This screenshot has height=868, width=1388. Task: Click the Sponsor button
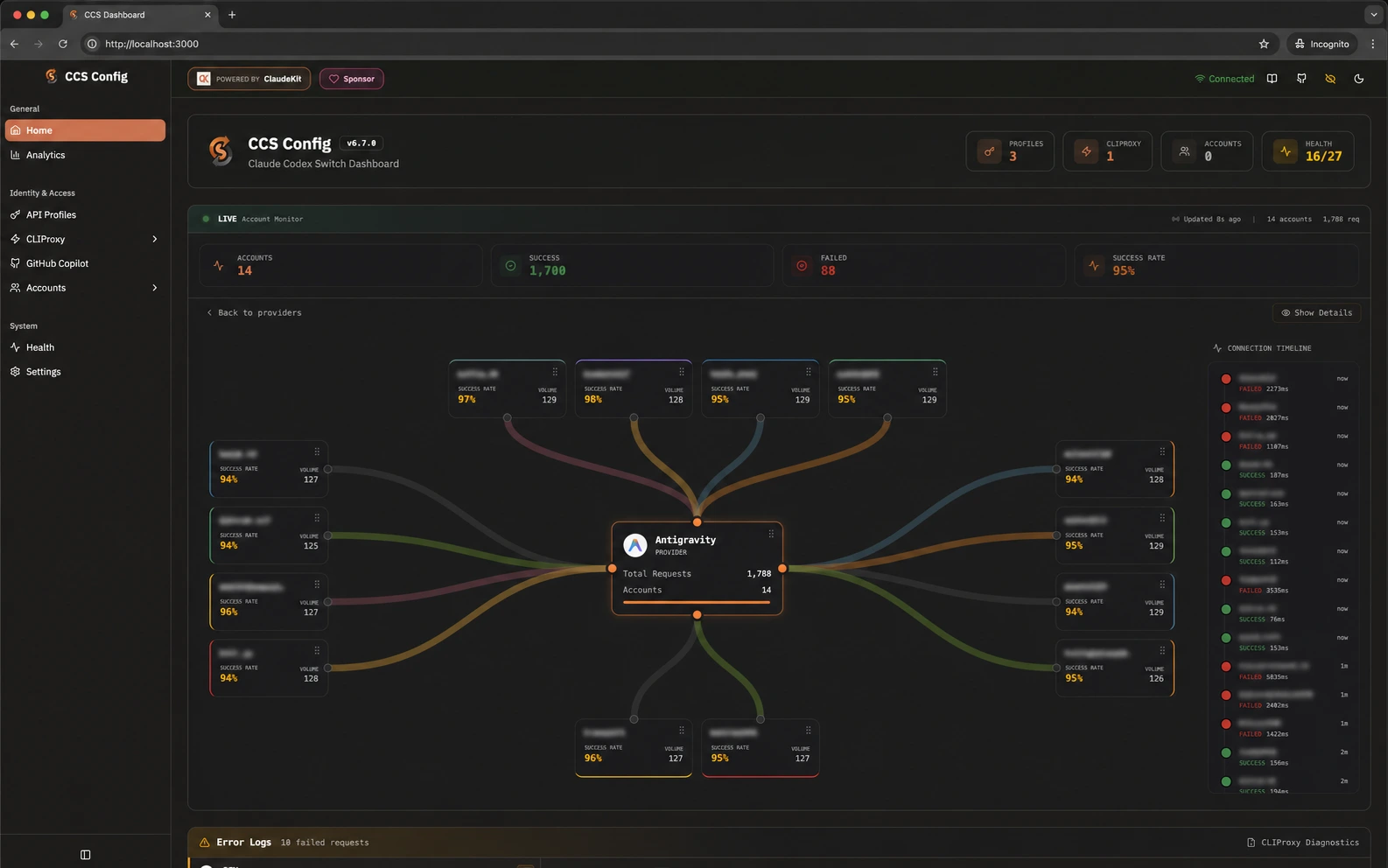(x=351, y=79)
